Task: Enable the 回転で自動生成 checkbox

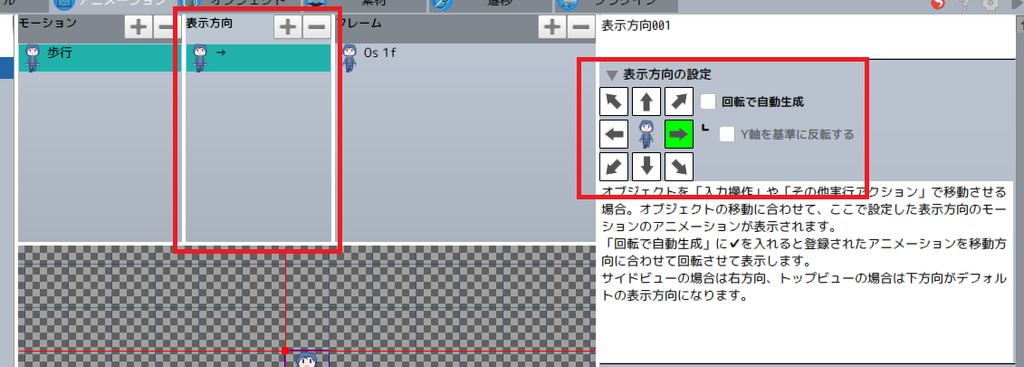Action: point(709,102)
